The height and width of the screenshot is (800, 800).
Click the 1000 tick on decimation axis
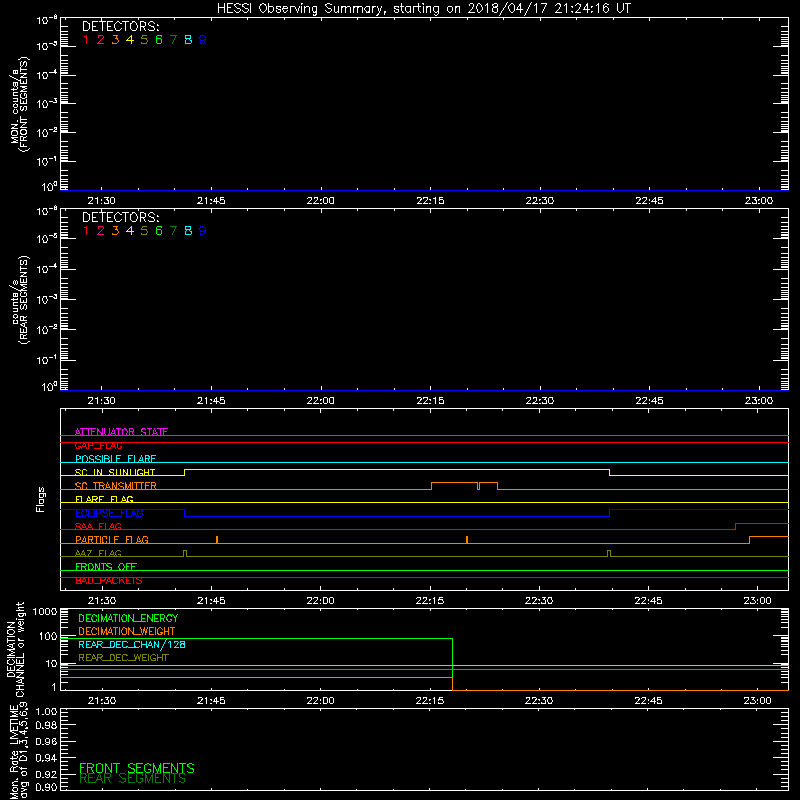[x=45, y=612]
